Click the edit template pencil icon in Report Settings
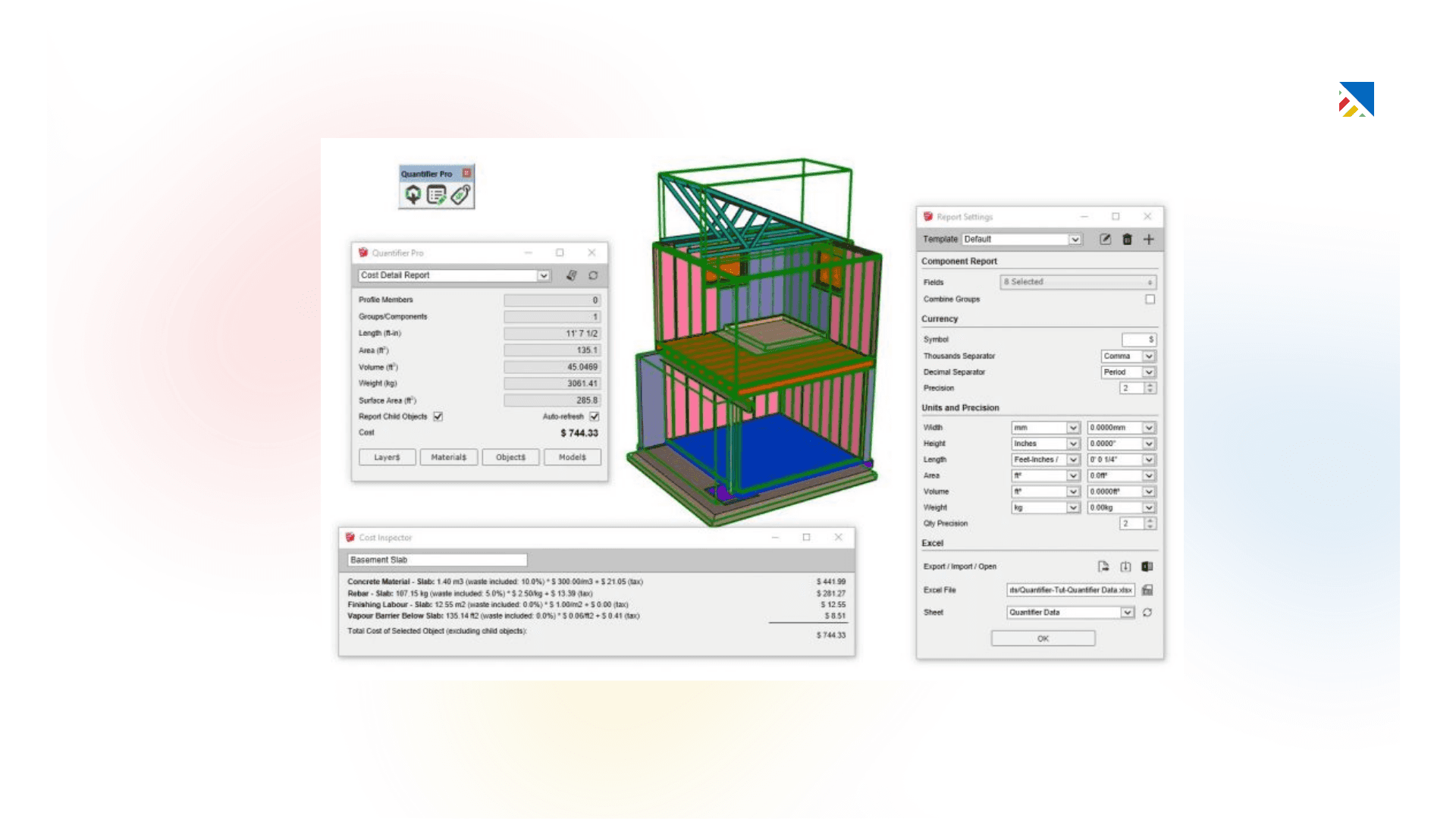1456x819 pixels. 1105,239
